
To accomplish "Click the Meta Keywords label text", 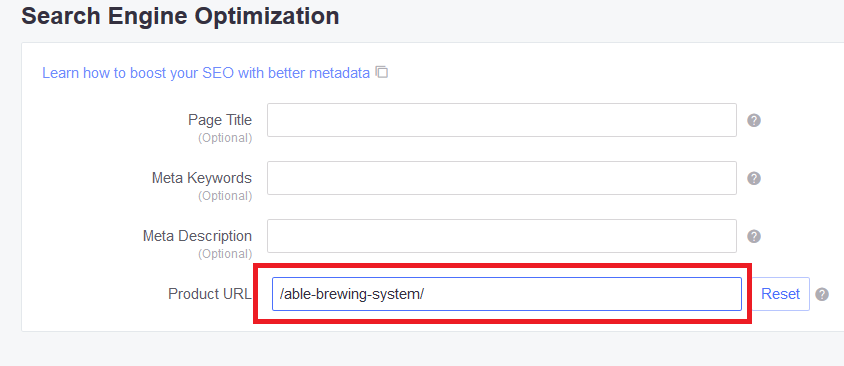I will 202,178.
